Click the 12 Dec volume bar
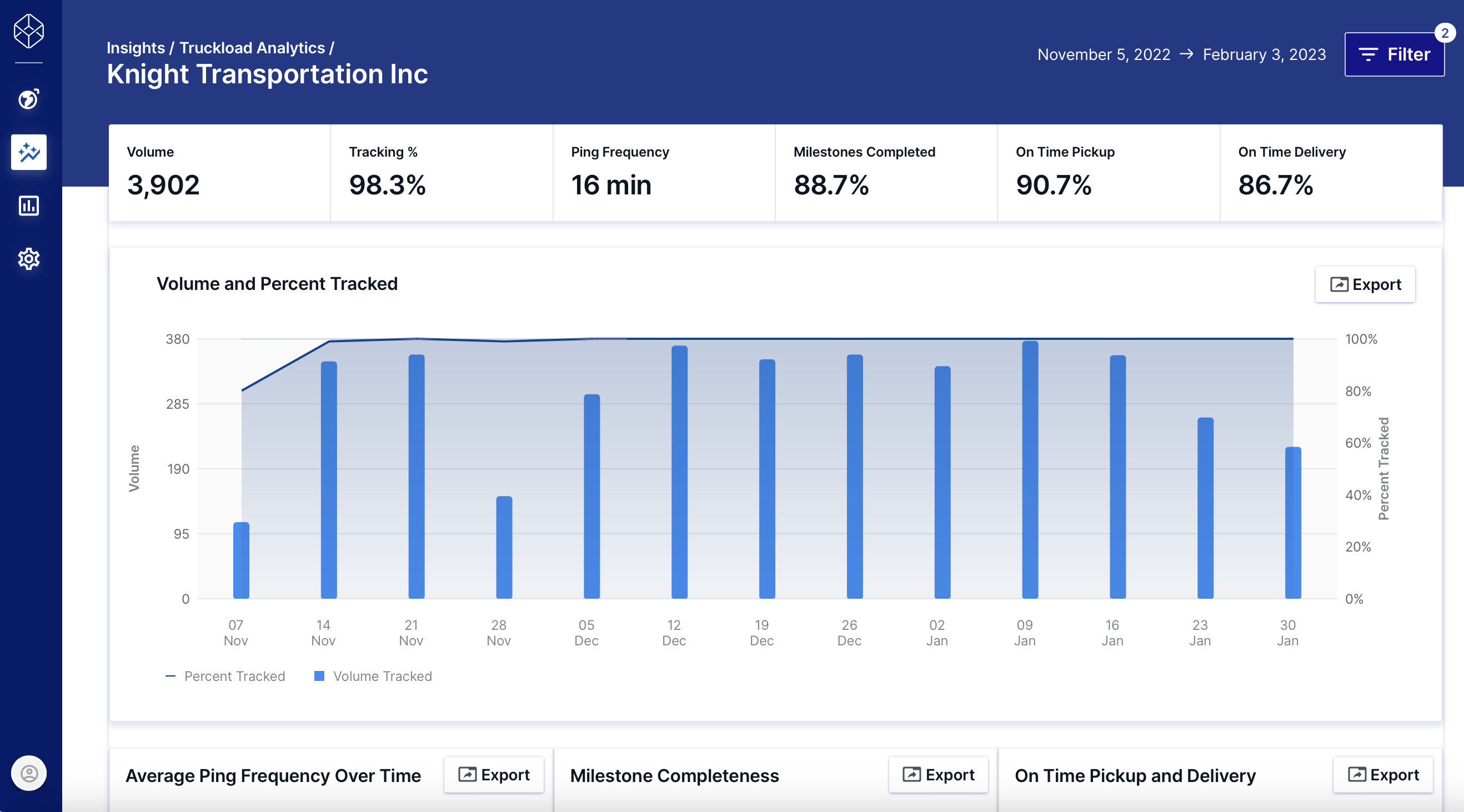Image resolution: width=1464 pixels, height=812 pixels. (680, 472)
